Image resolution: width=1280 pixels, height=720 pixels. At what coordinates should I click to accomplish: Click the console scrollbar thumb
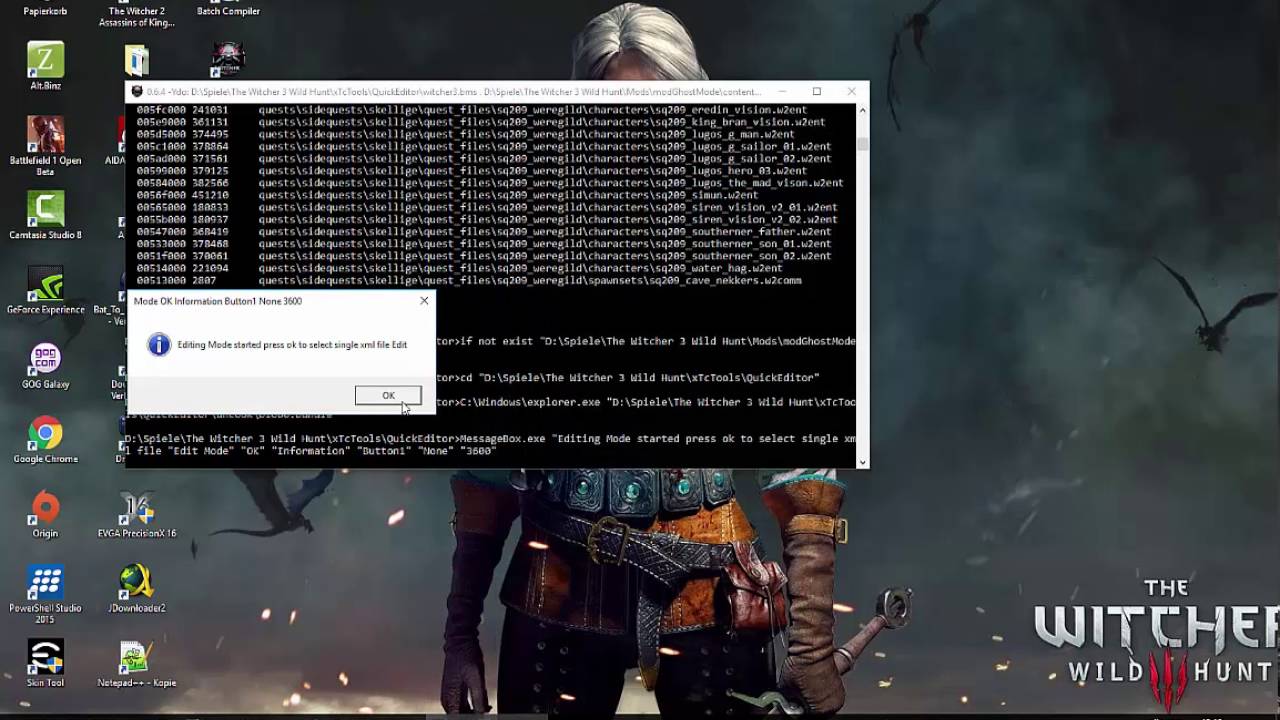862,145
